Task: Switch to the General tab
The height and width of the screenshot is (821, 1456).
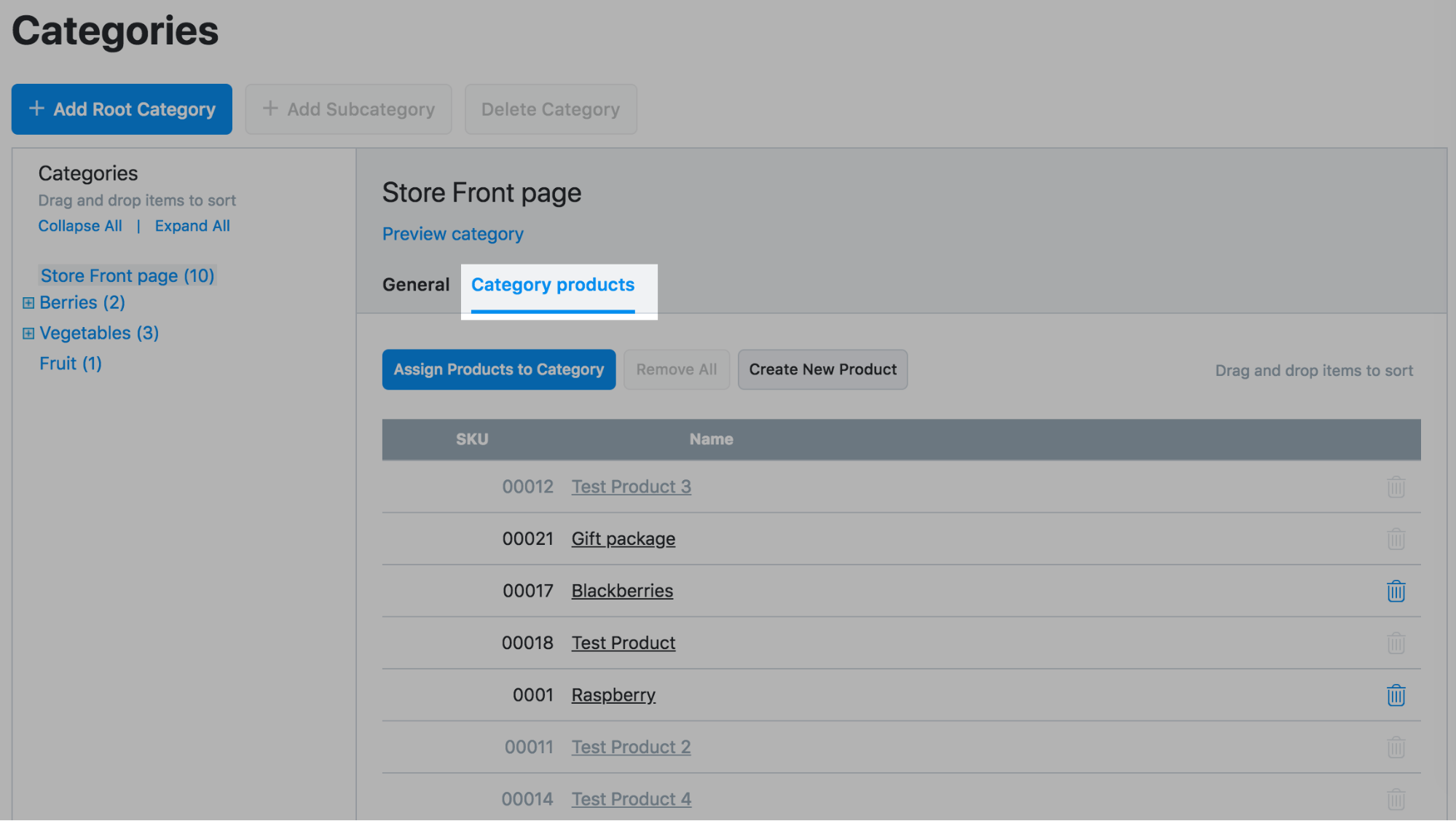Action: pyautogui.click(x=416, y=285)
